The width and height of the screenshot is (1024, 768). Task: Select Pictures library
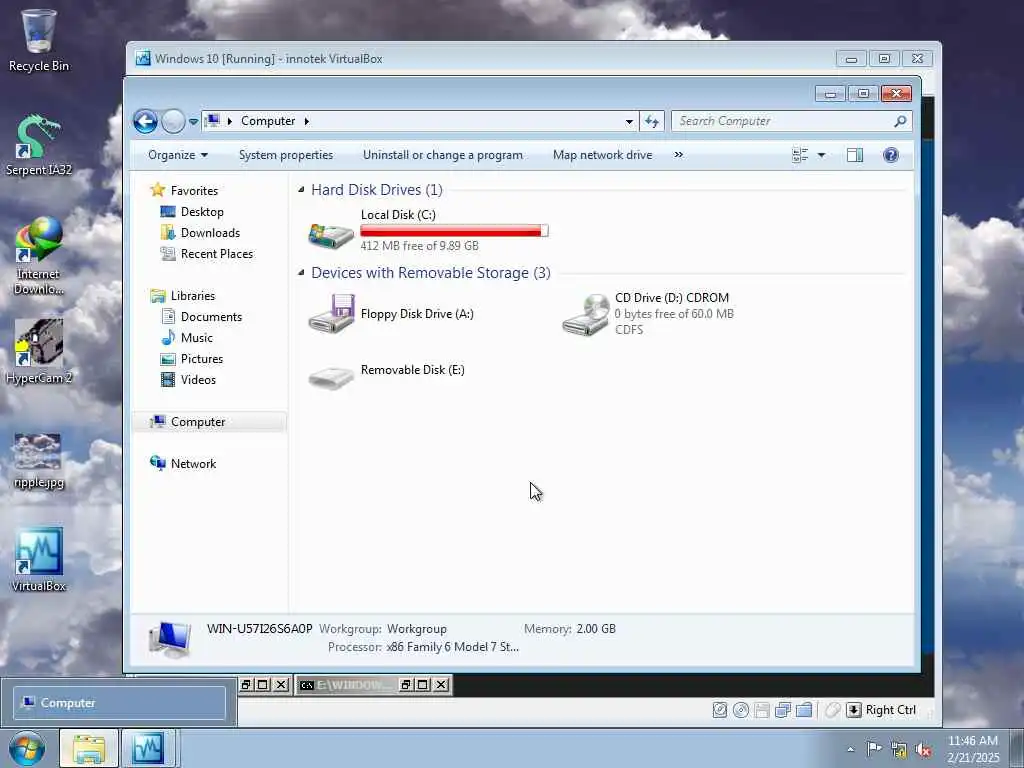pos(202,359)
